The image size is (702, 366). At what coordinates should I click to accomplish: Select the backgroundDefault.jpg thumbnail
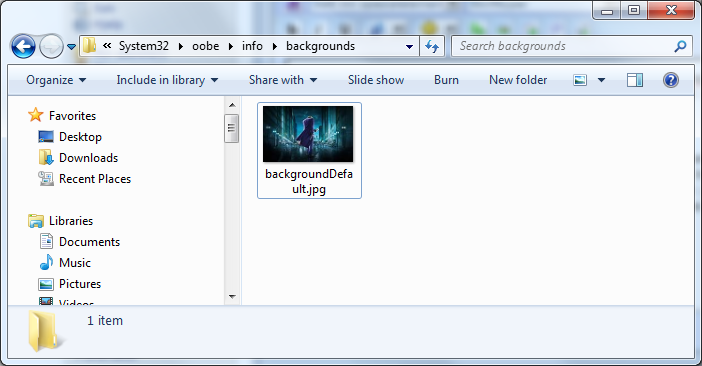pyautogui.click(x=309, y=150)
